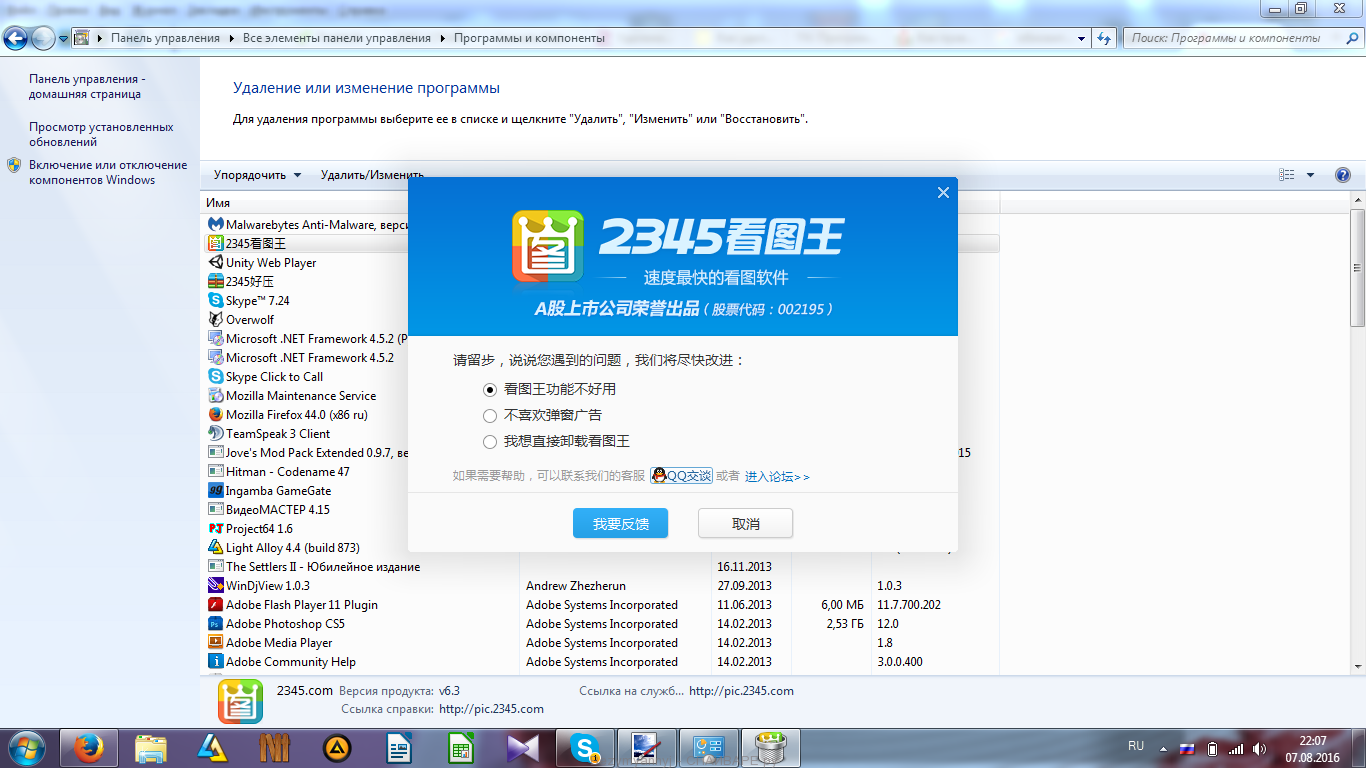
Task: Show hidden tray icons arrow
Action: click(1162, 748)
